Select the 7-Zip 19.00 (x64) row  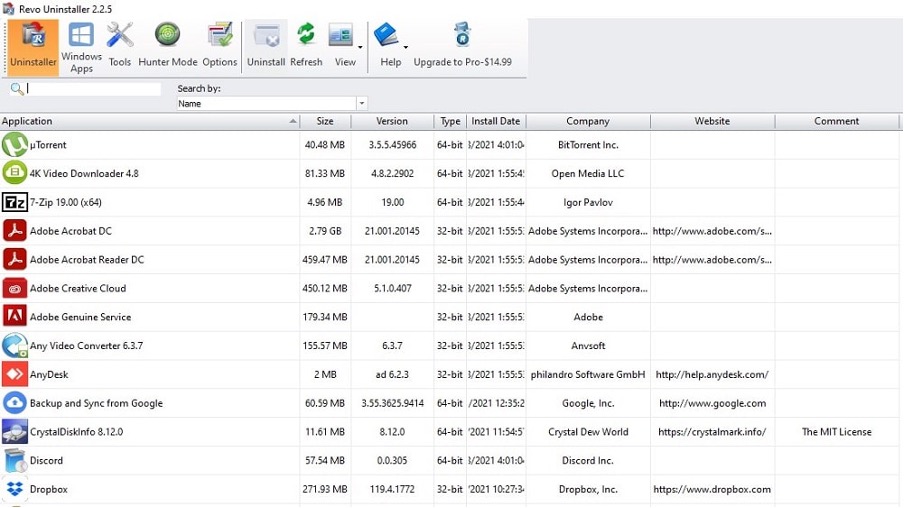(450, 202)
